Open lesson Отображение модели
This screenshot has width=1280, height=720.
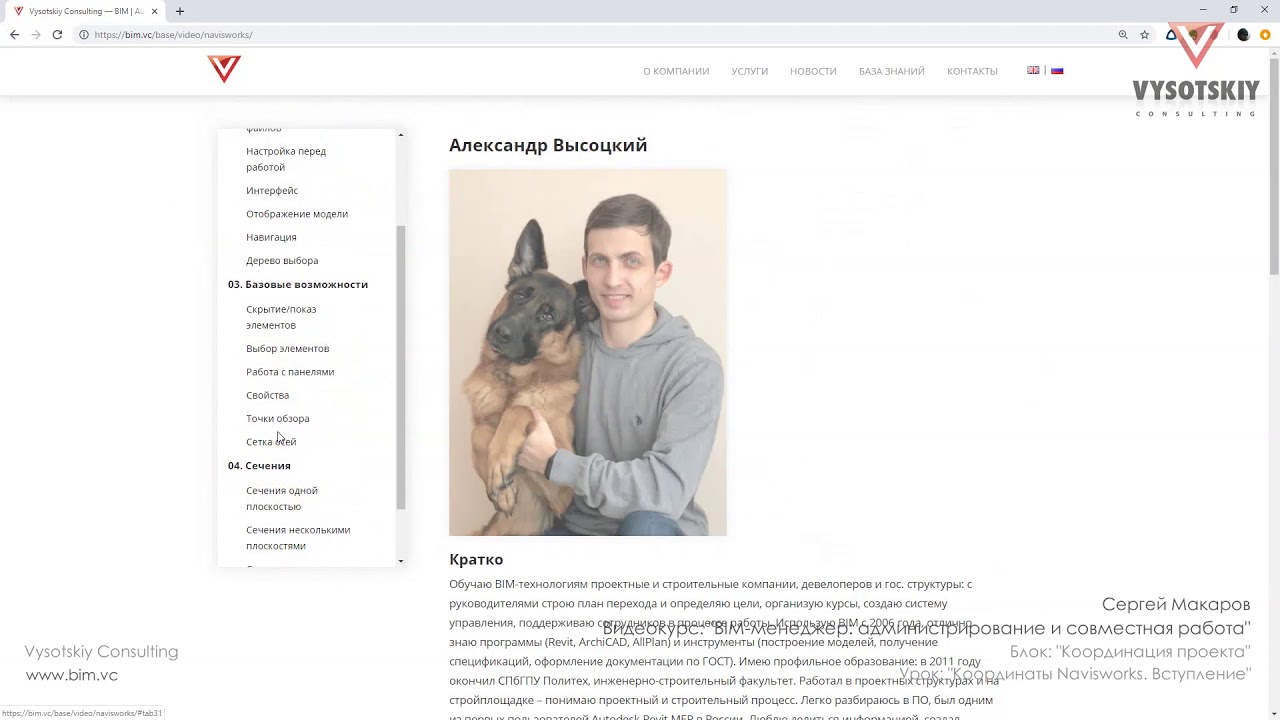pyautogui.click(x=297, y=214)
